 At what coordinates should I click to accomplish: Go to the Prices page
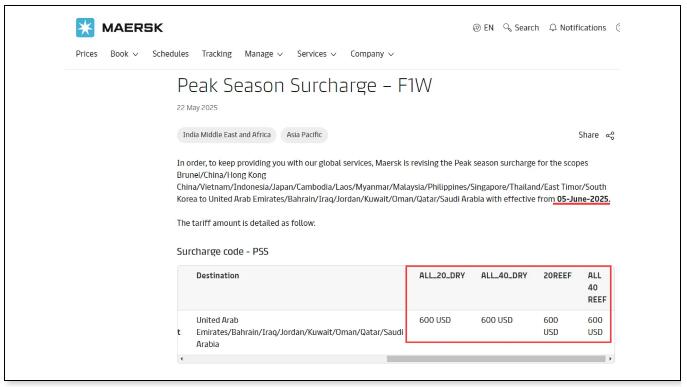(86, 54)
